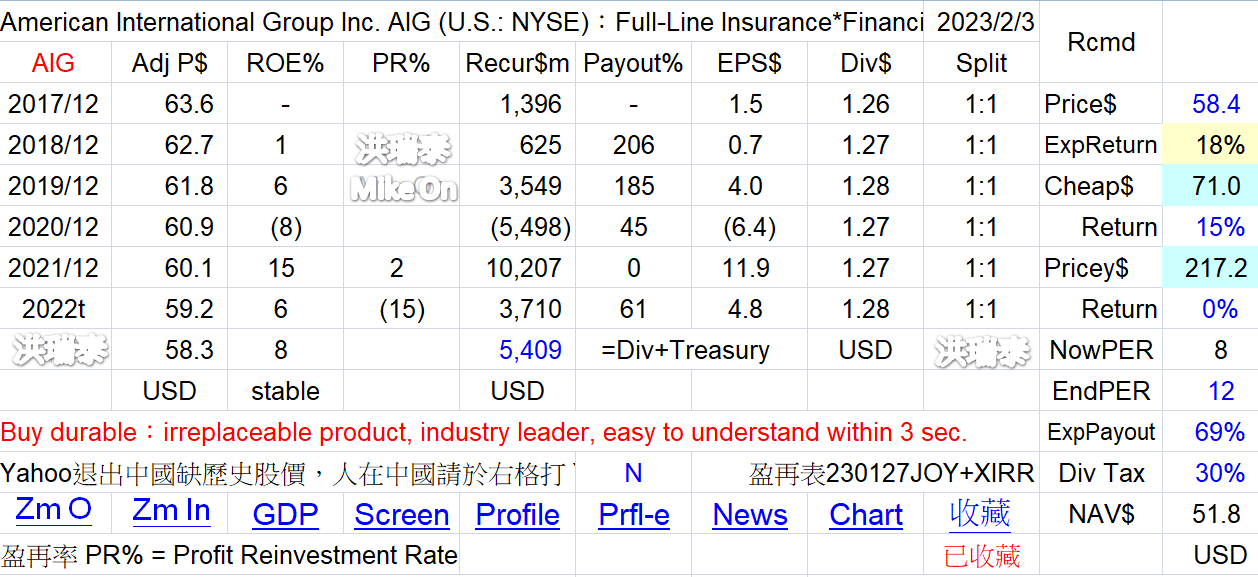1258x577 pixels.
Task: Open the Profile link
Action: pos(517,515)
